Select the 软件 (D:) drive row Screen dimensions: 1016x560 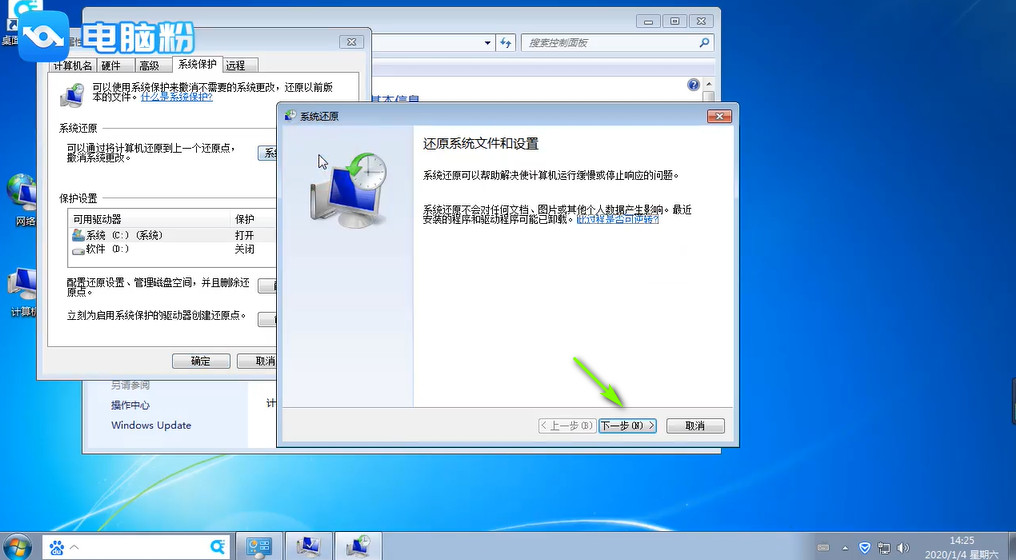click(171, 249)
